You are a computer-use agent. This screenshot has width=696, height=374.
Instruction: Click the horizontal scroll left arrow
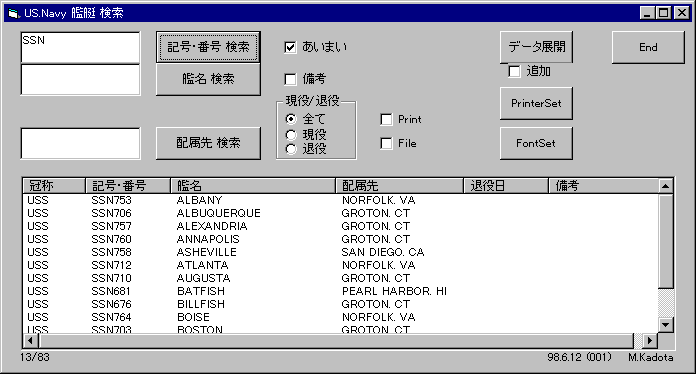coord(30,341)
